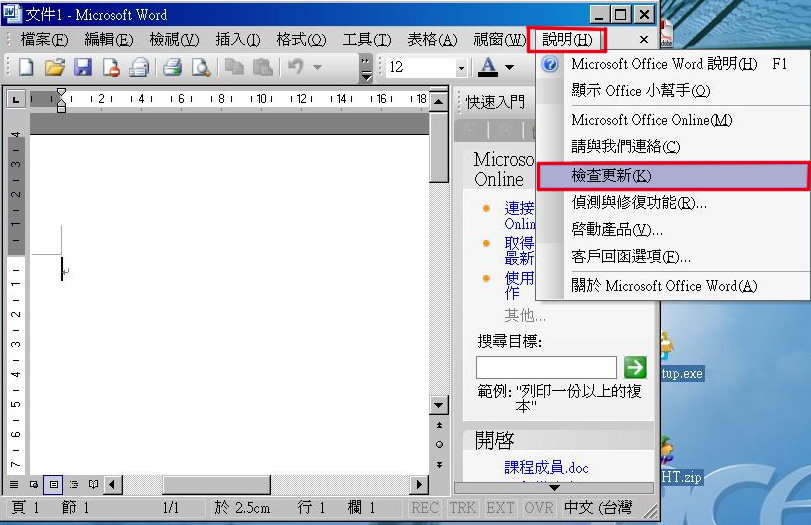Create a new blank document
This screenshot has width=811, height=525.
tap(26, 67)
